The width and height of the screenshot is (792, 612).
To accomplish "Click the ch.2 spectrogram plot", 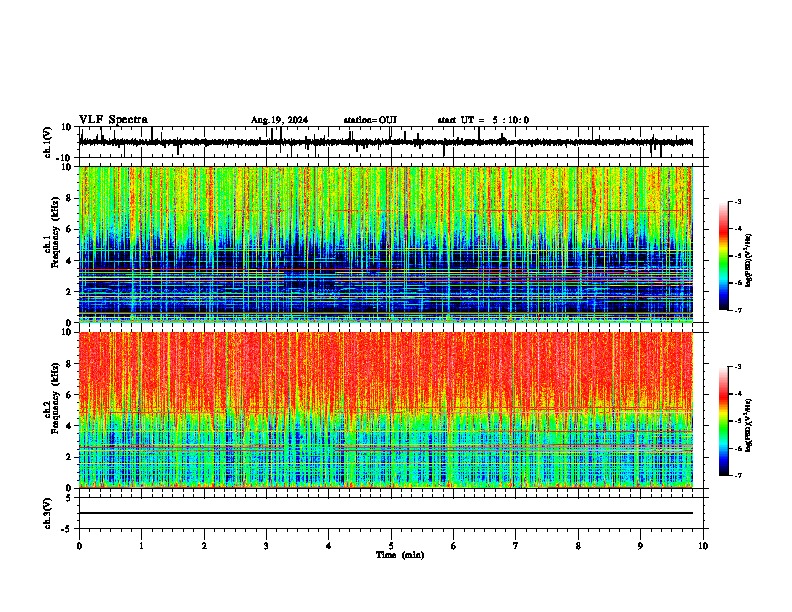I will click(x=386, y=410).
